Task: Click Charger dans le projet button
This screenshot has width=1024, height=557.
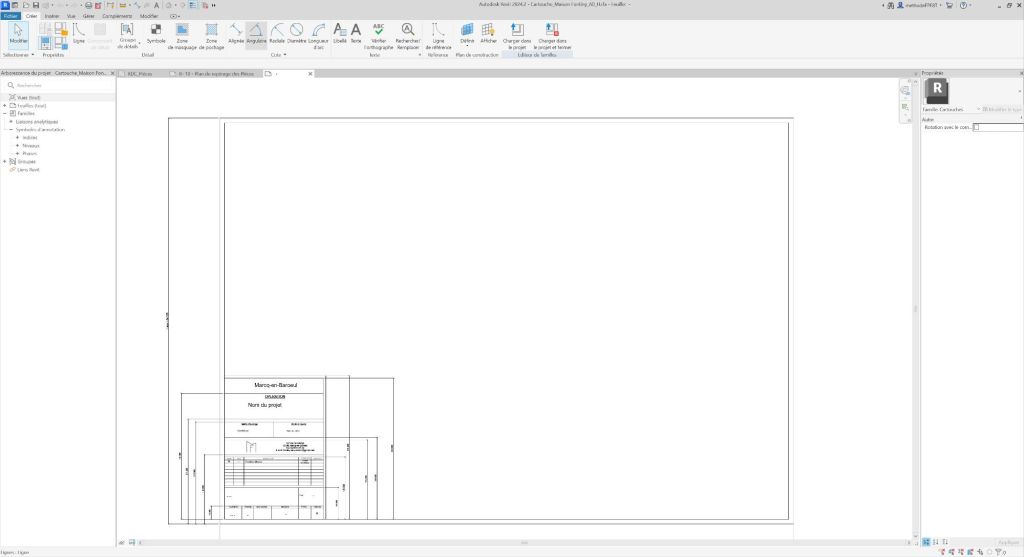Action: (x=517, y=36)
